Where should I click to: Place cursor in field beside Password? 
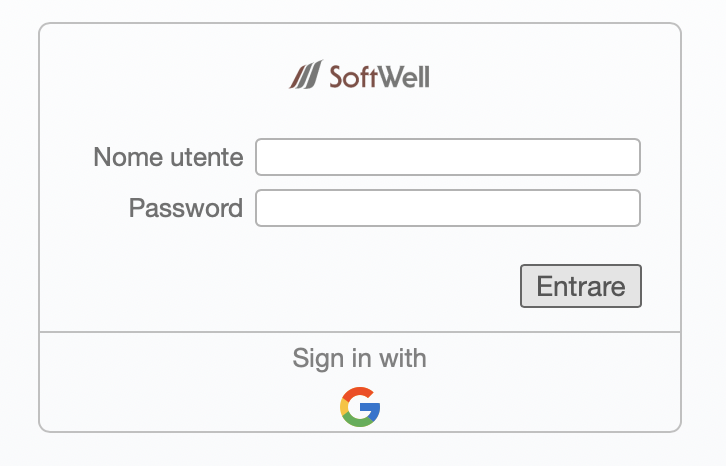click(x=447, y=208)
